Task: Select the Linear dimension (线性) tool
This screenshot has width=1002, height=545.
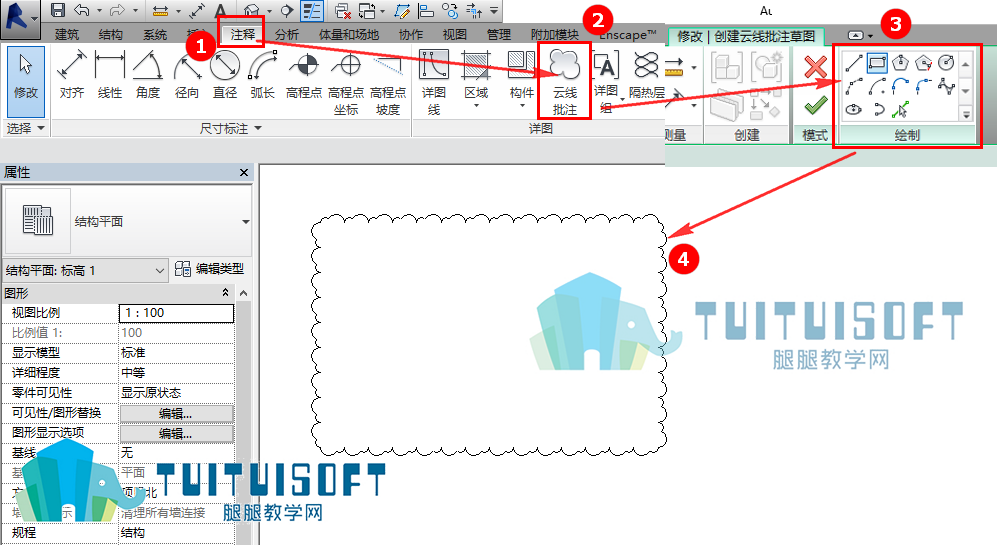Action: click(x=110, y=75)
